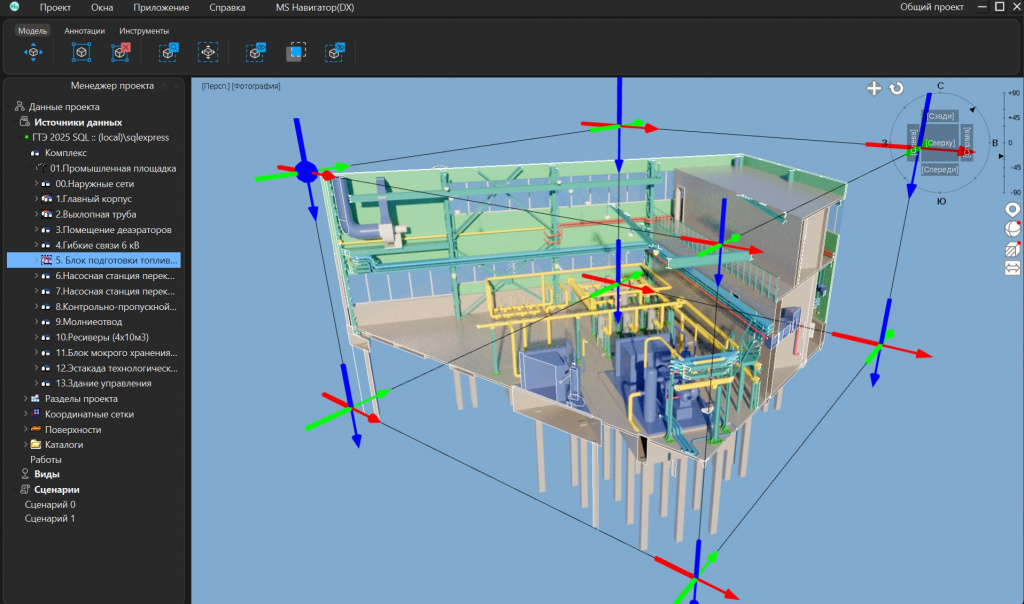Open the Проект menu
The height and width of the screenshot is (604, 1024).
point(55,8)
